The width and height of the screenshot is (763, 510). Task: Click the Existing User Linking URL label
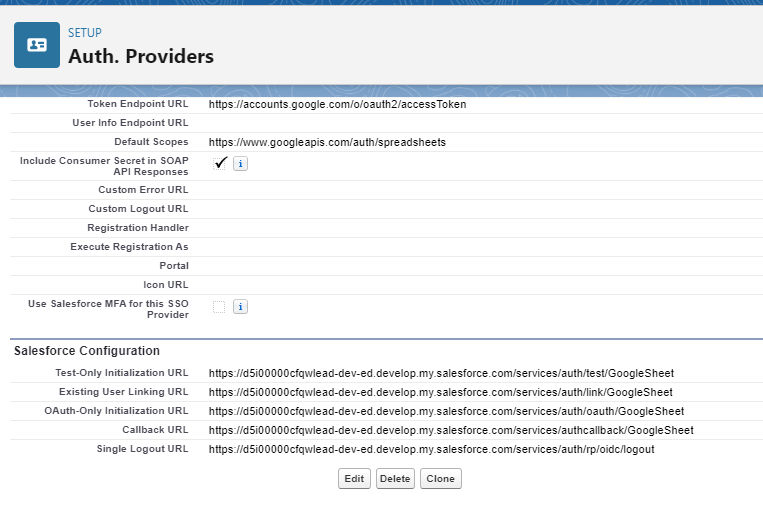coord(124,392)
